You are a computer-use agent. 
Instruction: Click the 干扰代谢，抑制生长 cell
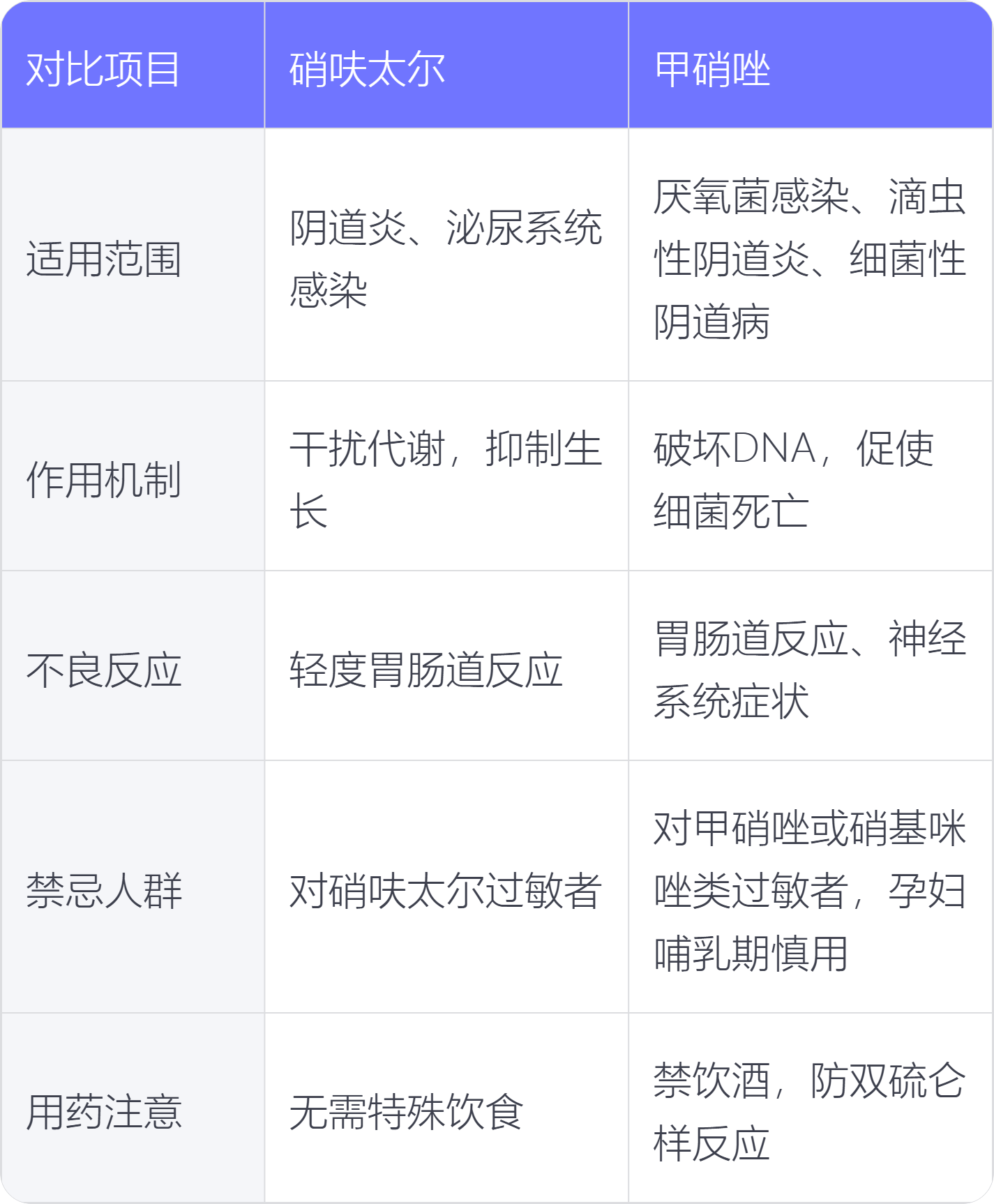[x=446, y=476]
